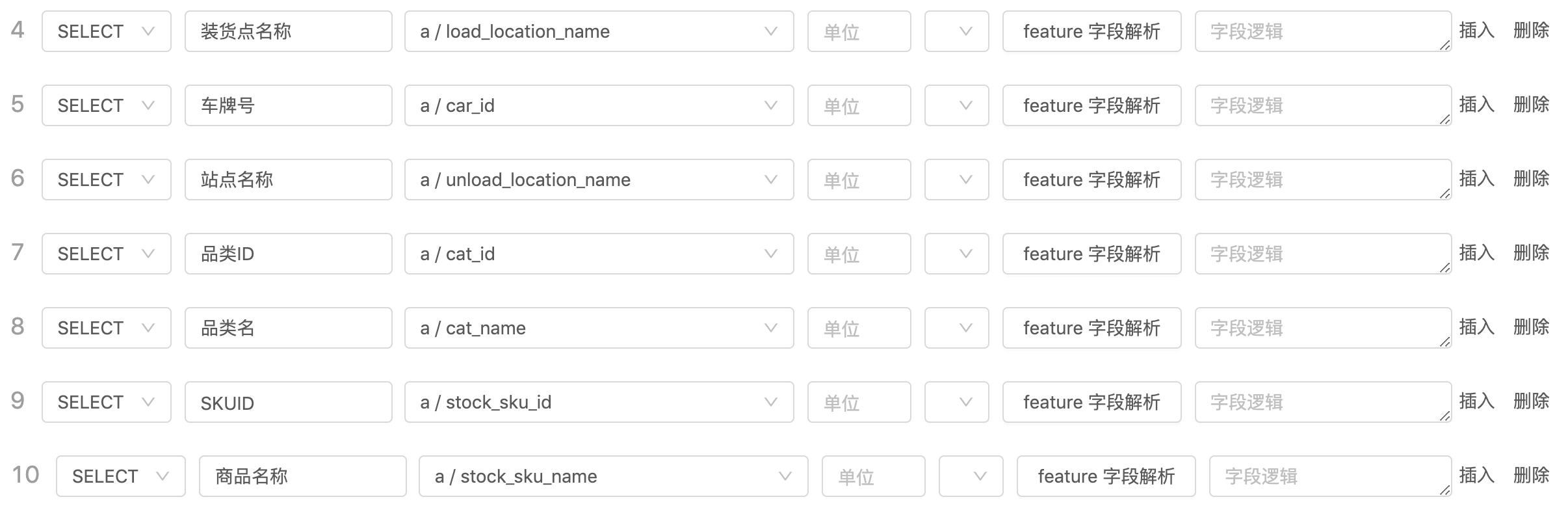The width and height of the screenshot is (1568, 523).
Task: Click feature 字段解析 button in row 4
Action: 1091,31
